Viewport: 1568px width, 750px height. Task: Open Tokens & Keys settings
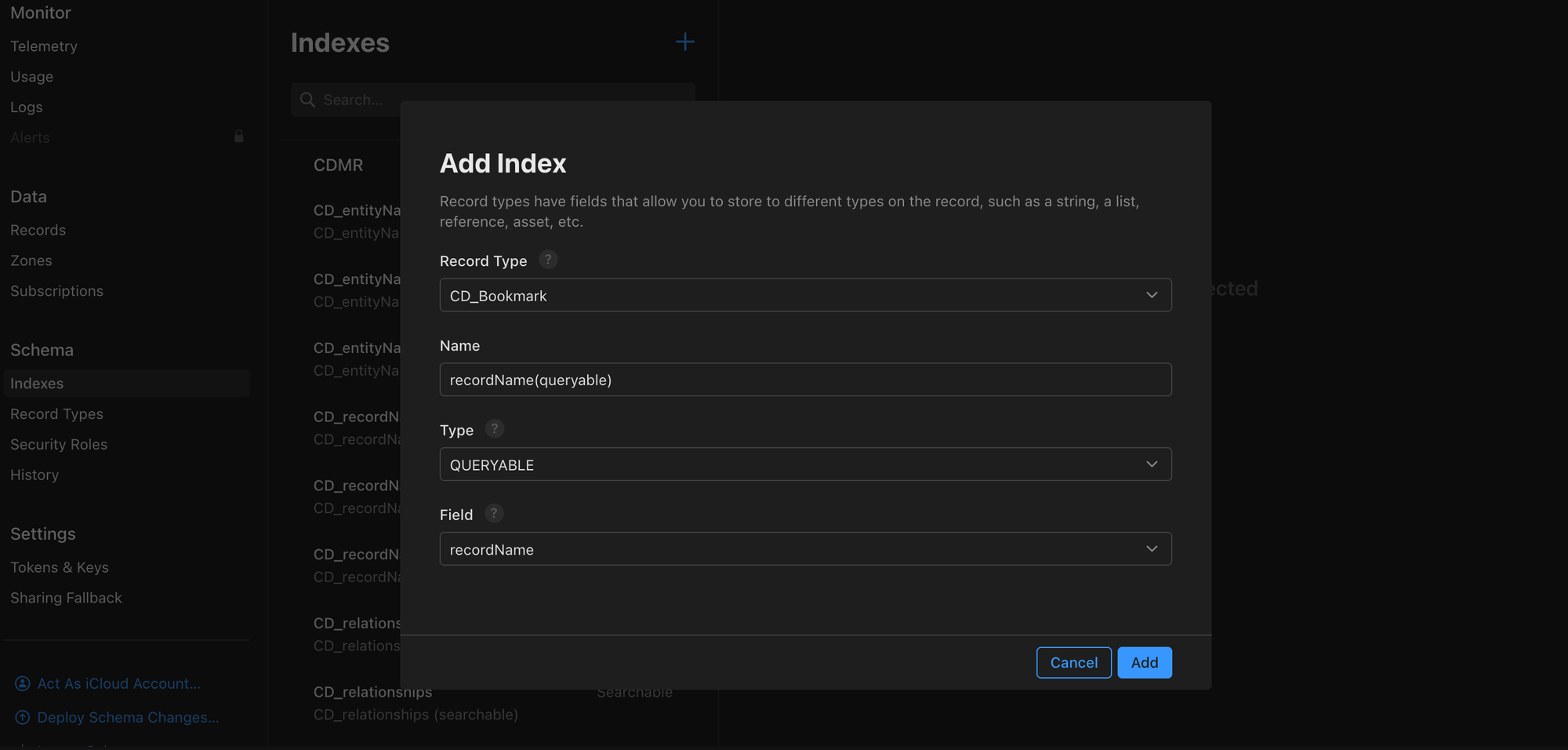click(60, 567)
